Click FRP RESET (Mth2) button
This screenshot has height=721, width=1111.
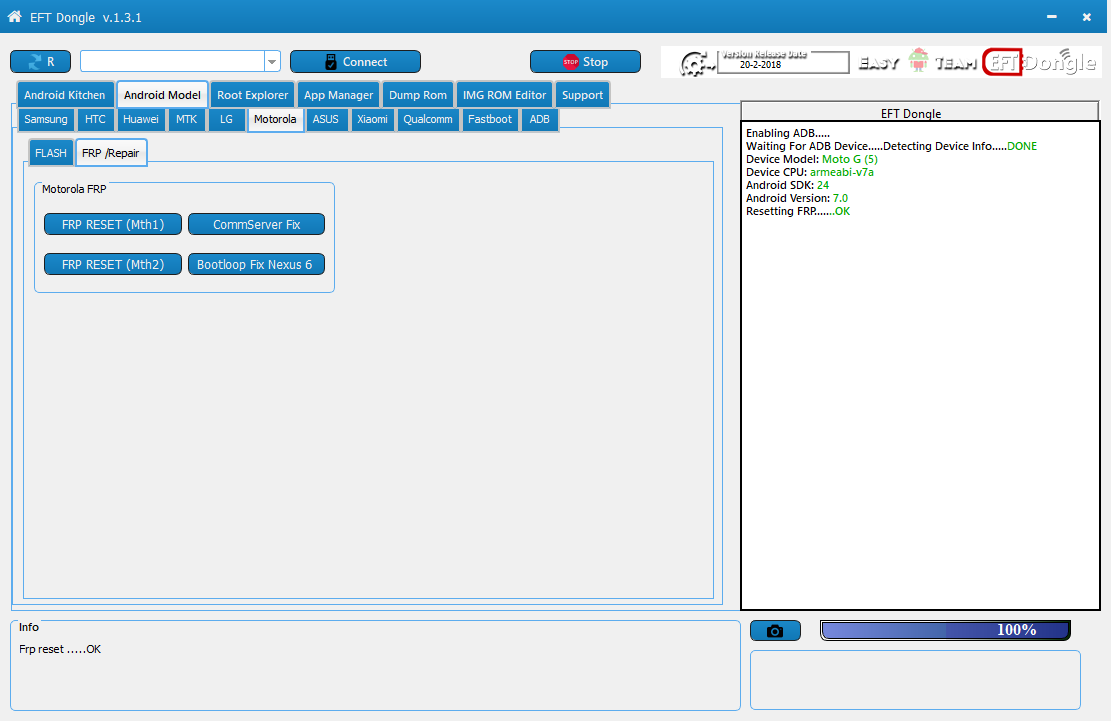(x=113, y=264)
